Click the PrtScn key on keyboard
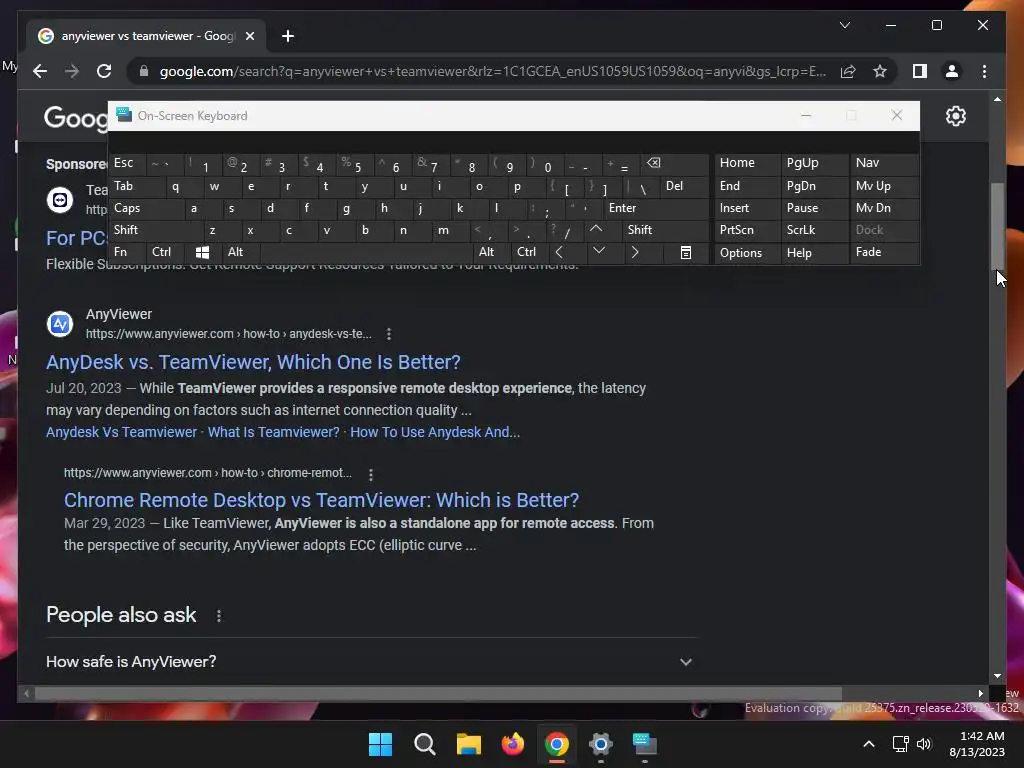Viewport: 1024px width, 768px height. coord(747,230)
